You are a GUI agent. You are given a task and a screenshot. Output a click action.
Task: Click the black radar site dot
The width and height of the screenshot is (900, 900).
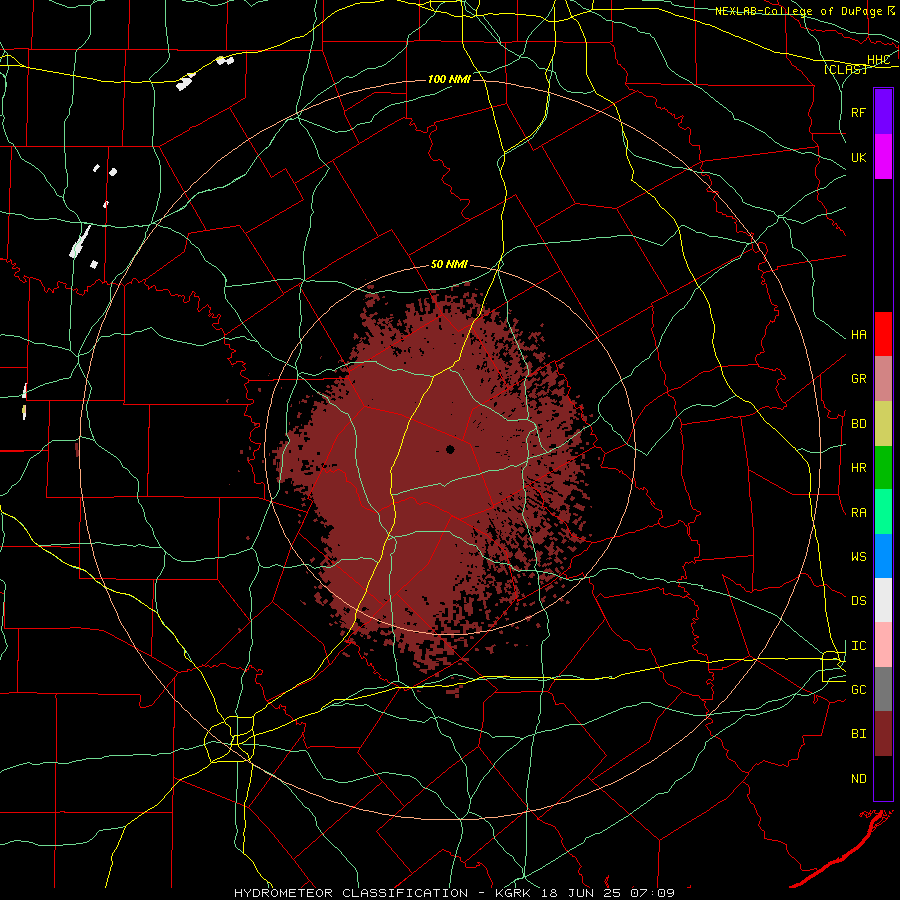tap(450, 449)
